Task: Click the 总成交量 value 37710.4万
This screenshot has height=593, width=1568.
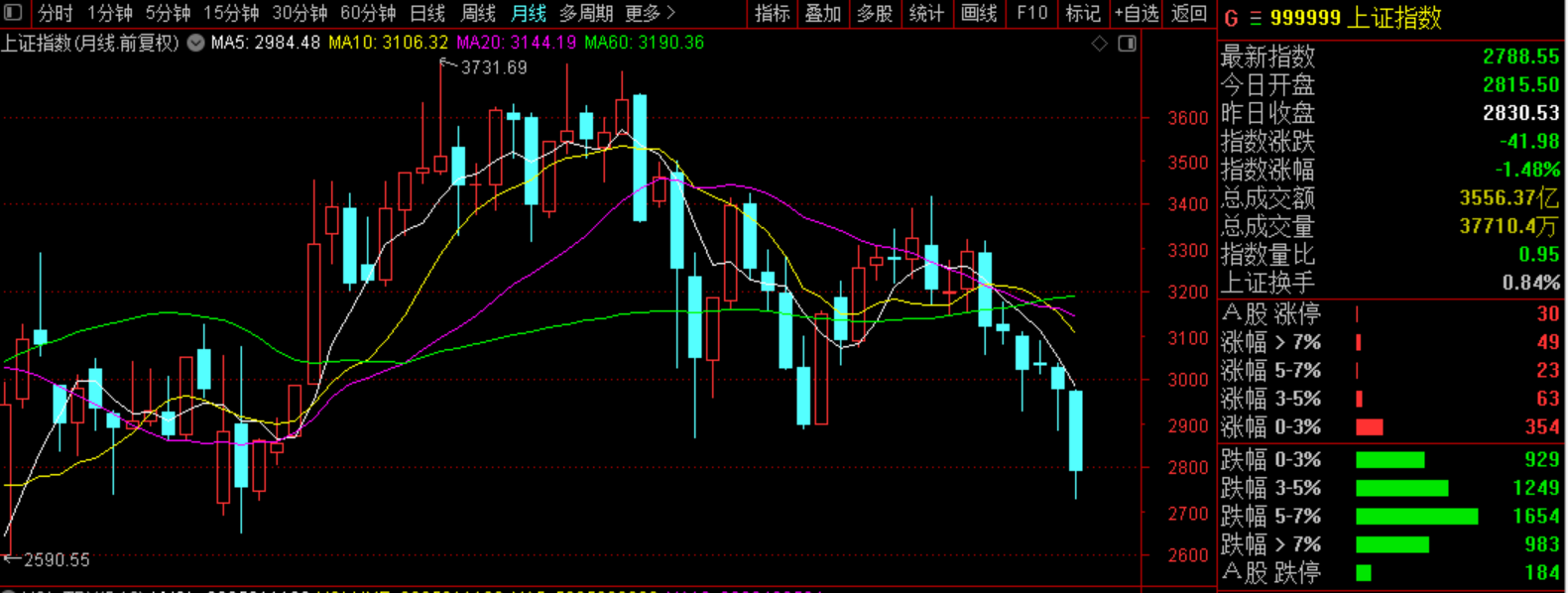Action: 1509,226
